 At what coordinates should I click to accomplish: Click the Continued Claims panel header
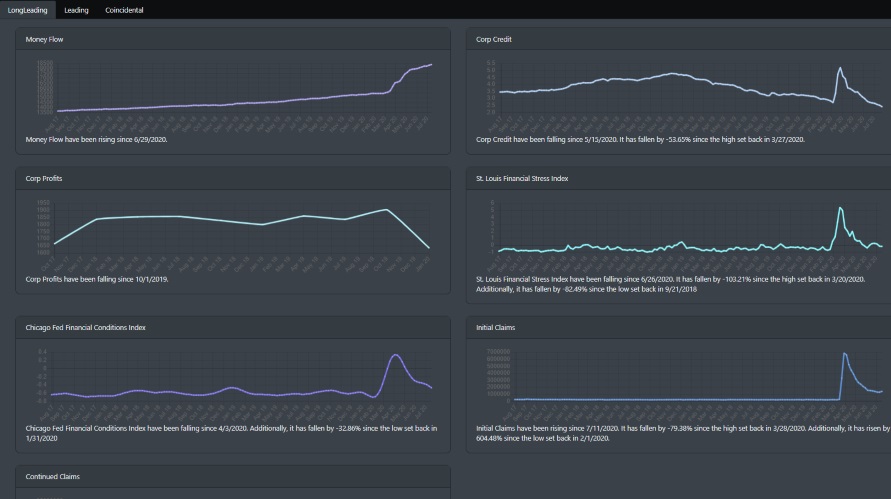(x=233, y=476)
